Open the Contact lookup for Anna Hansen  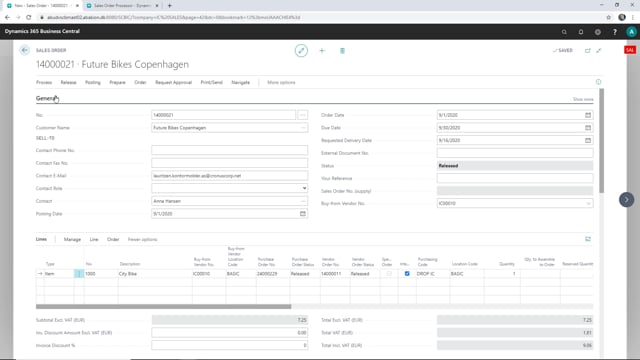[303, 201]
